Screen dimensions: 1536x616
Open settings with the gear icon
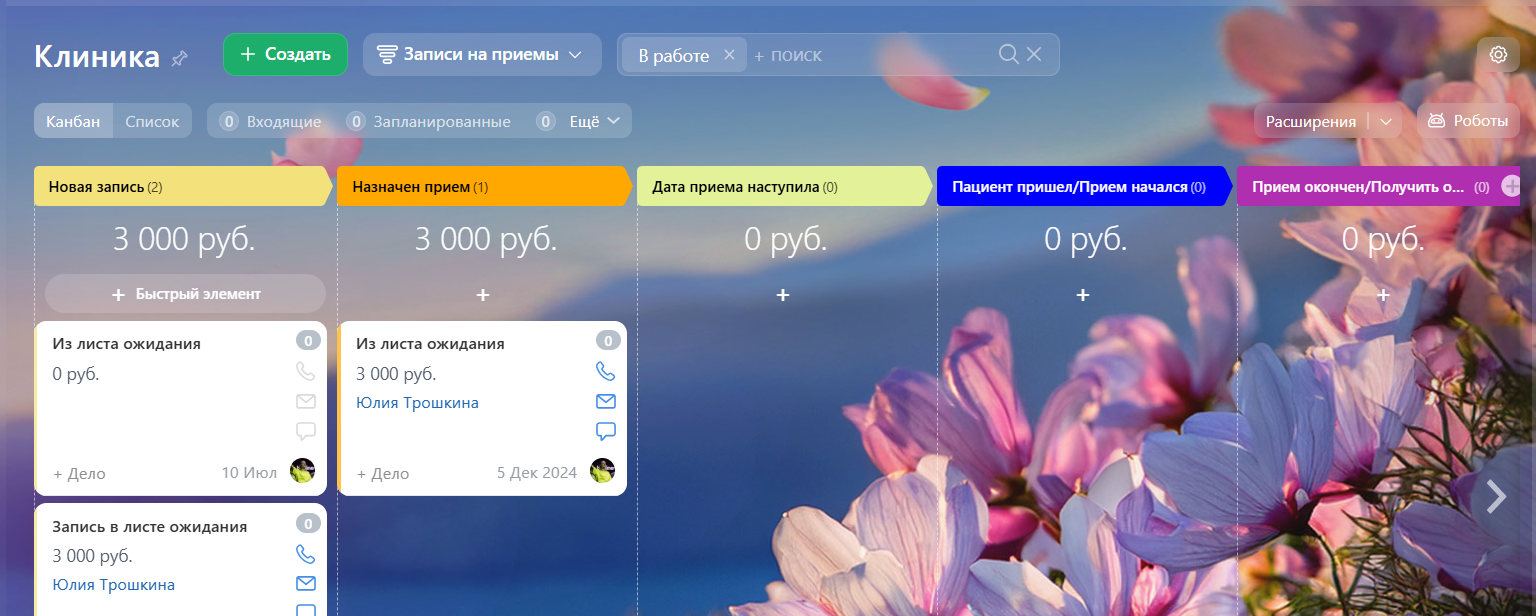pyautogui.click(x=1498, y=55)
